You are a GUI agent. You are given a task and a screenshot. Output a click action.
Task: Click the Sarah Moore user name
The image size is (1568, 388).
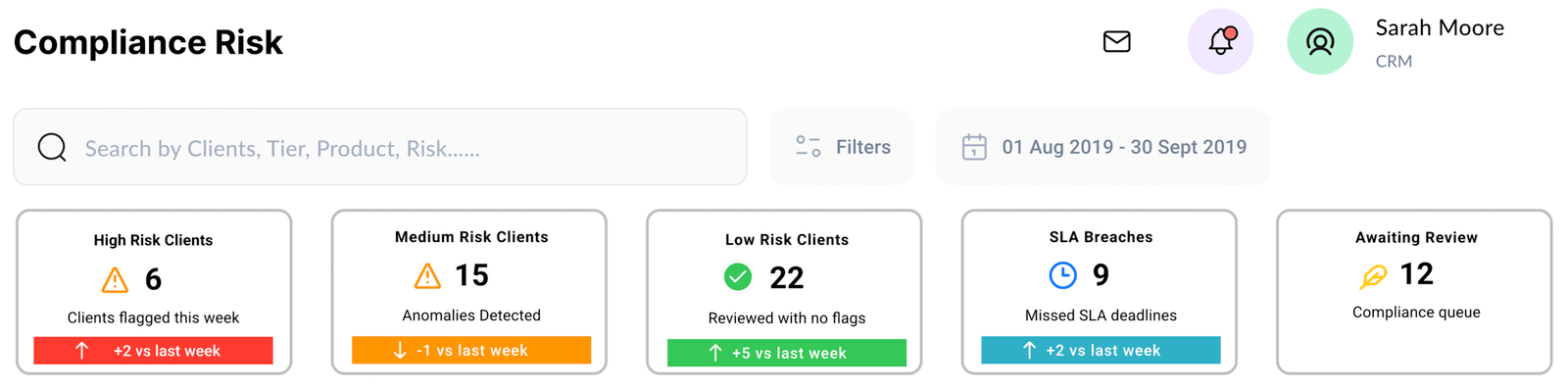point(1440,28)
